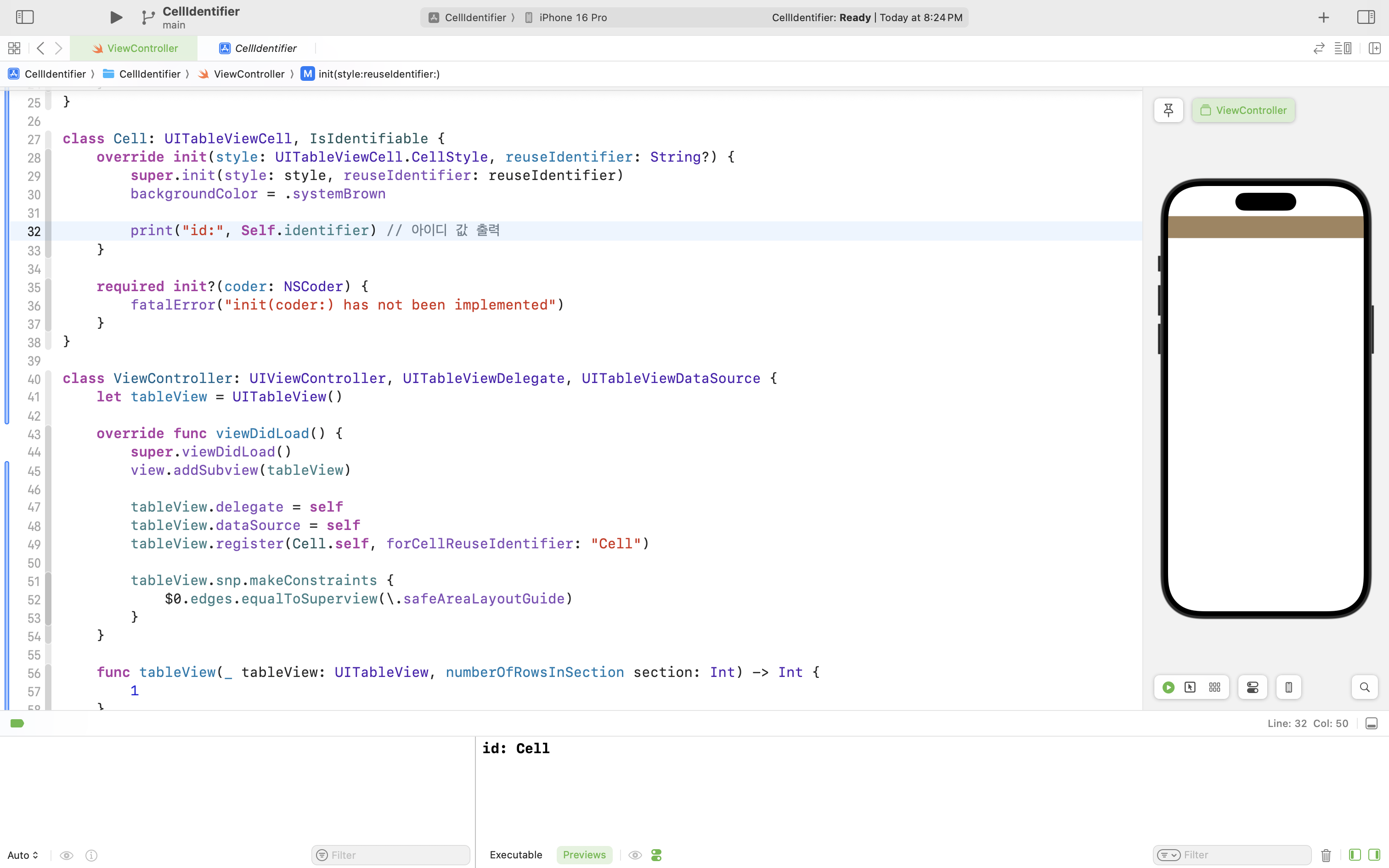Screen dimensions: 1389x868
Task: Open preview device settings toggles
Action: point(1253,687)
